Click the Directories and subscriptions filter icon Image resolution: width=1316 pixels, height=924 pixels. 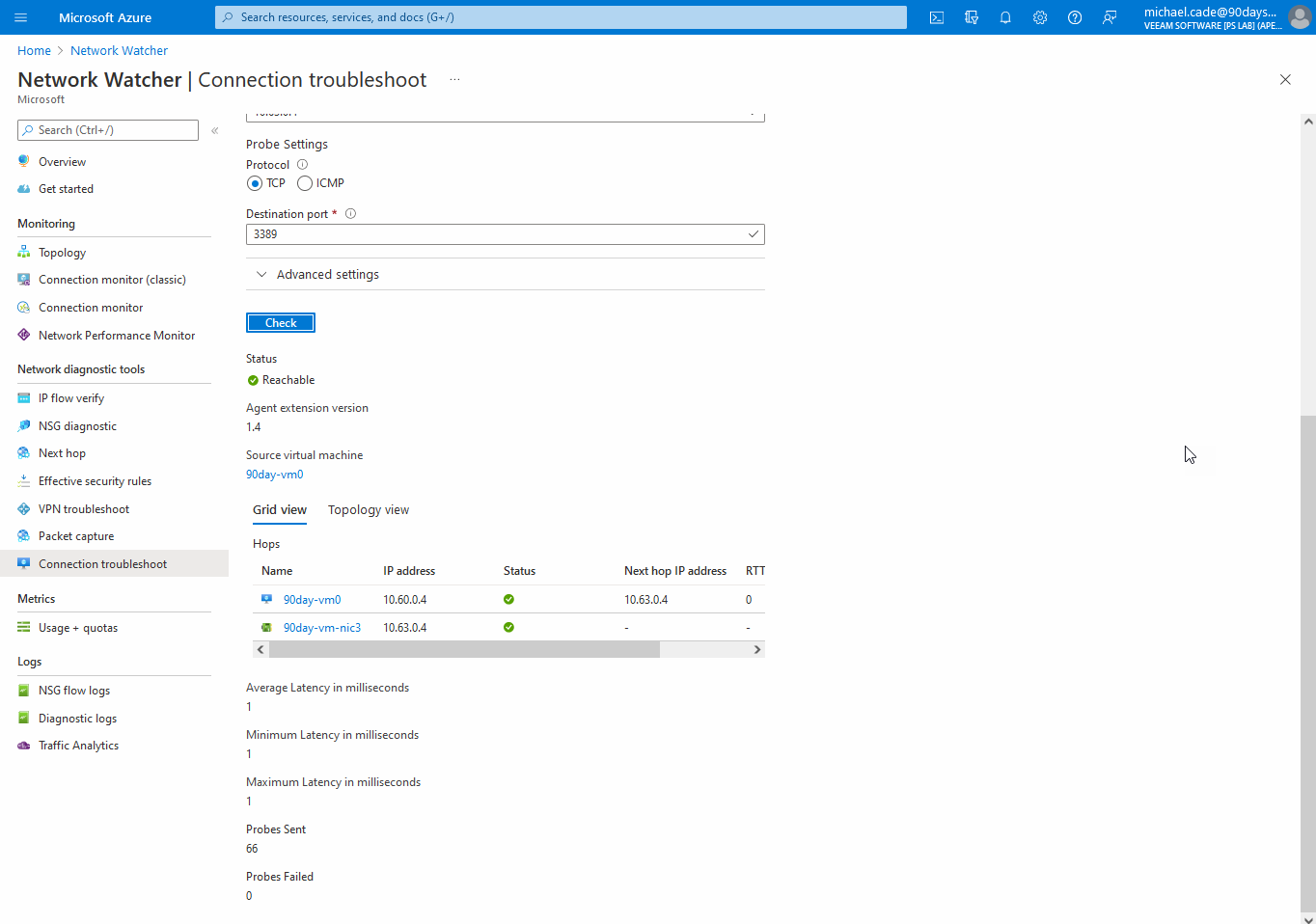pyautogui.click(x=971, y=17)
